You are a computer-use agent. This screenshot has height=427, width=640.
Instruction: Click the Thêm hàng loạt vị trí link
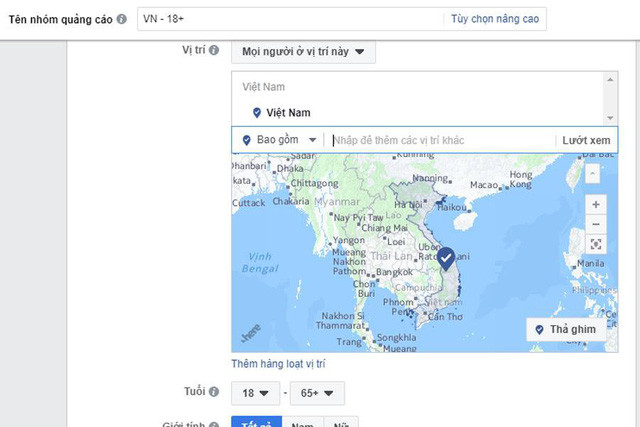(278, 363)
